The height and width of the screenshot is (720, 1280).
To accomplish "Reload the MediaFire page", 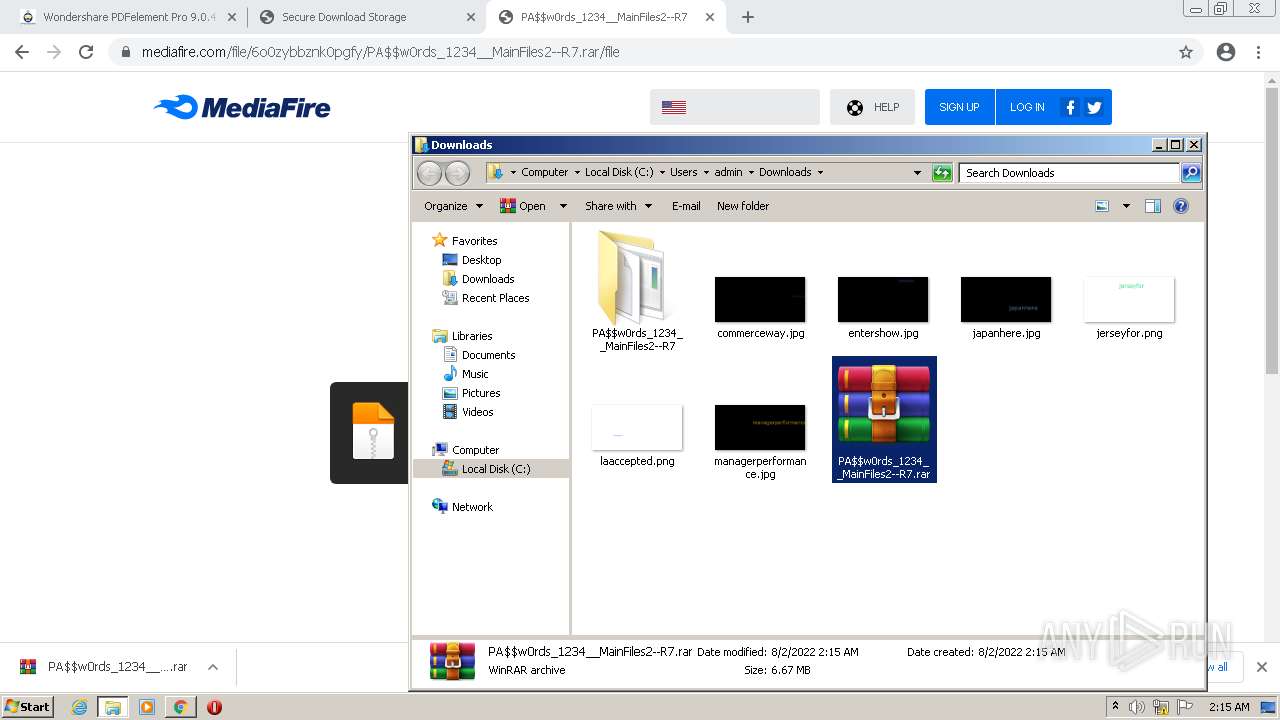I will click(x=86, y=52).
